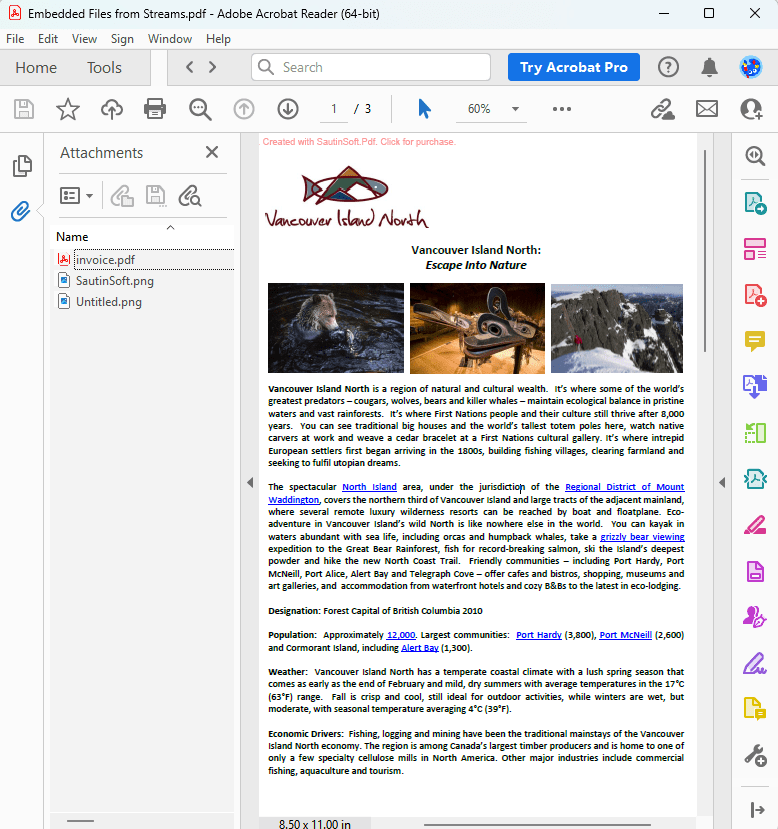The width and height of the screenshot is (778, 829).
Task: Open page thumbnails panel icon
Action: pyautogui.click(x=21, y=166)
